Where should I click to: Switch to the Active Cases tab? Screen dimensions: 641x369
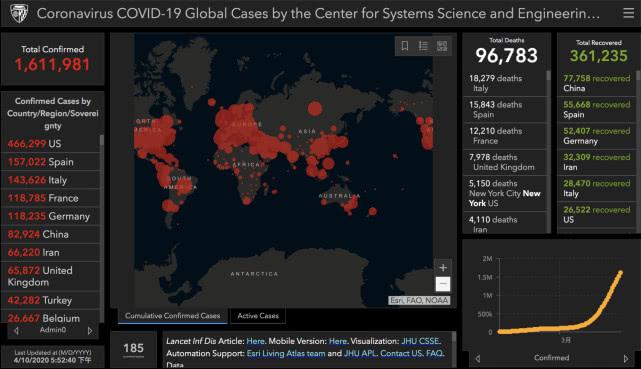click(258, 315)
